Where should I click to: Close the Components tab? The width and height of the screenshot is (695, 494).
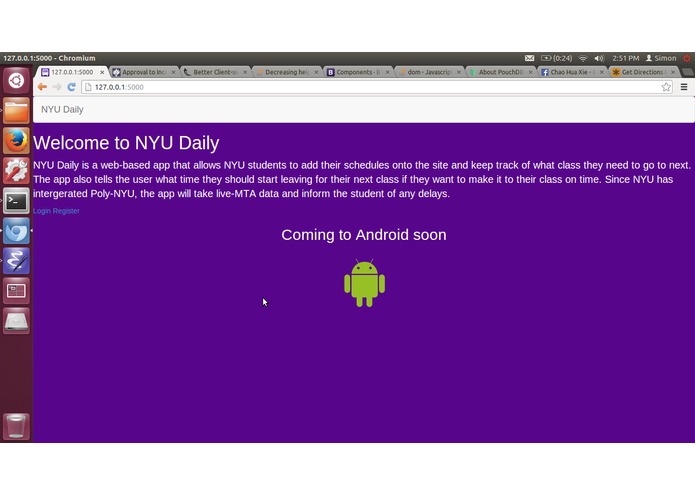point(387,72)
